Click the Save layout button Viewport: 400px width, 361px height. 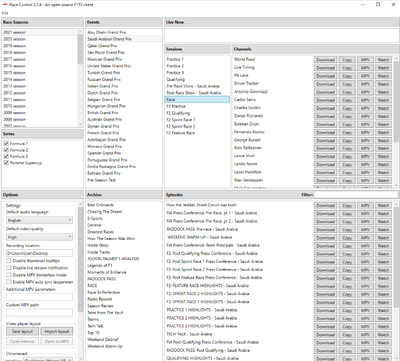coord(22,331)
